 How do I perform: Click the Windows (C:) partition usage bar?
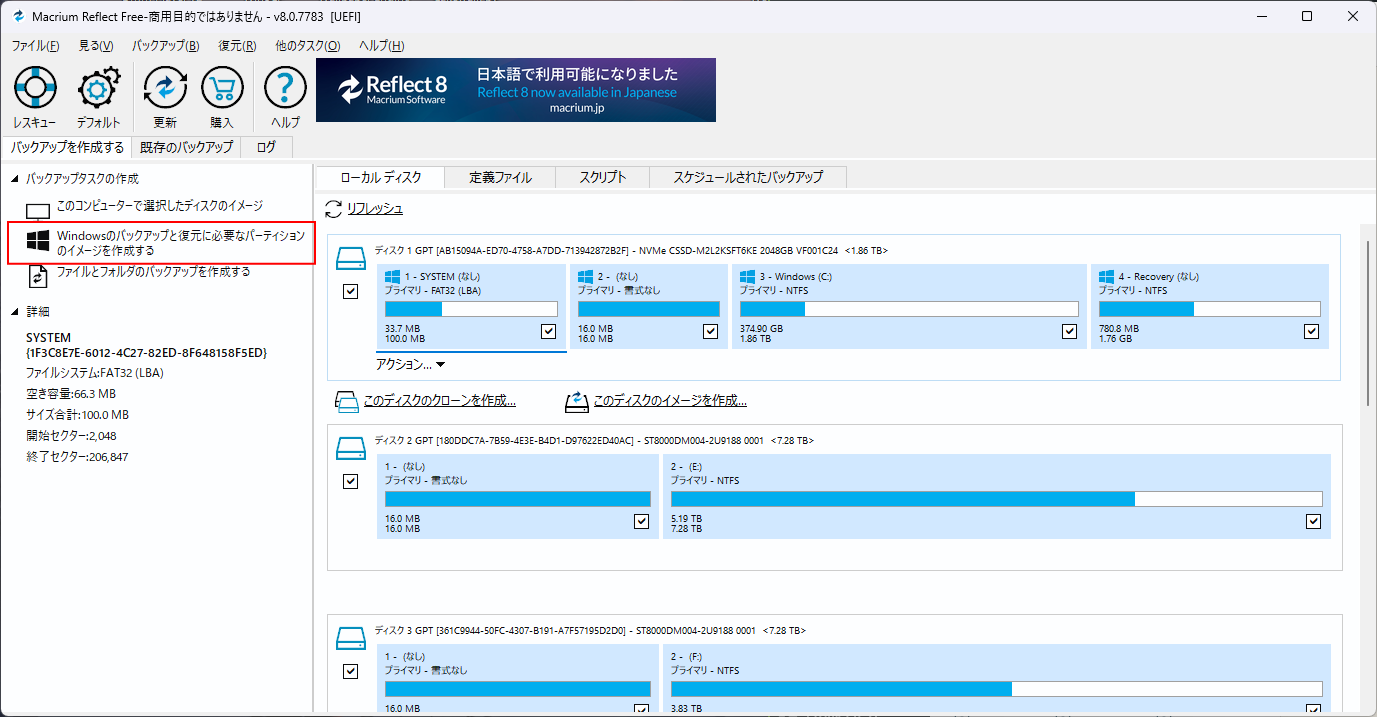pyautogui.click(x=908, y=309)
